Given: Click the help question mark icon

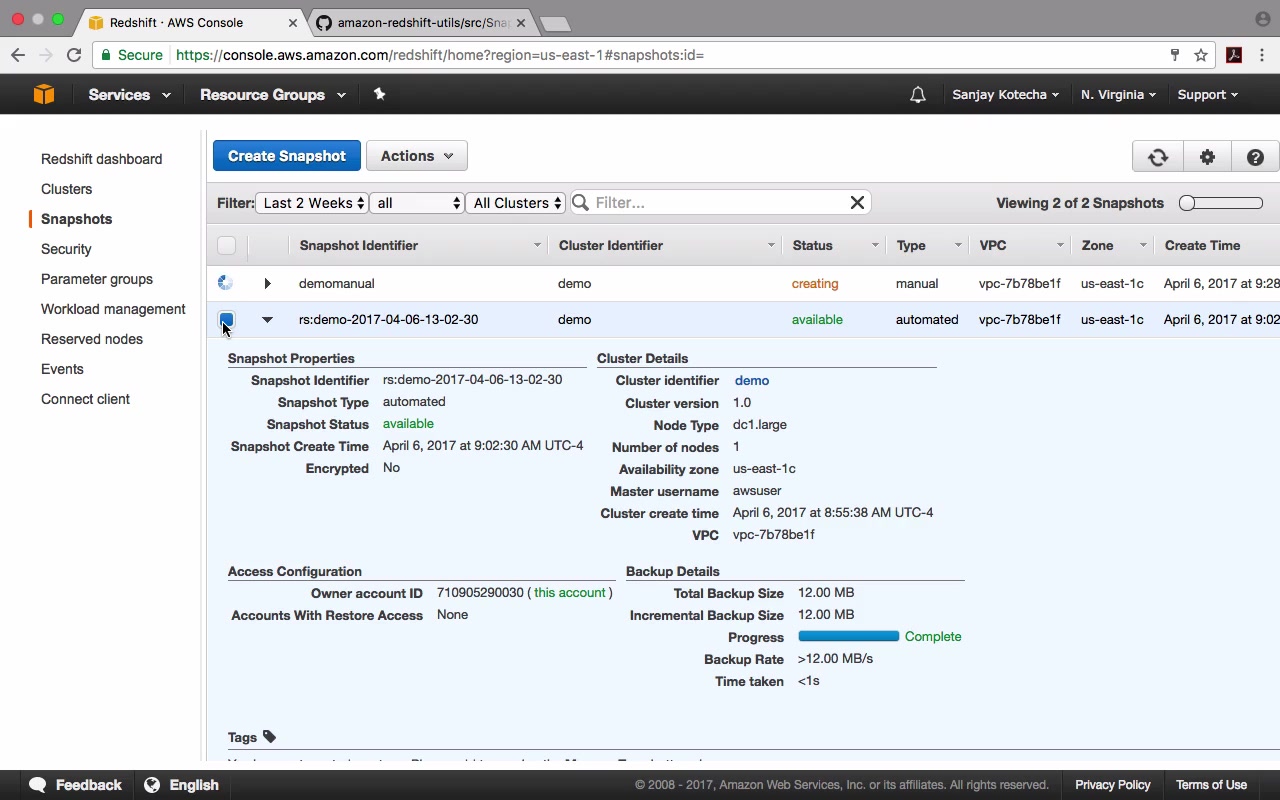Looking at the screenshot, I should [1255, 157].
